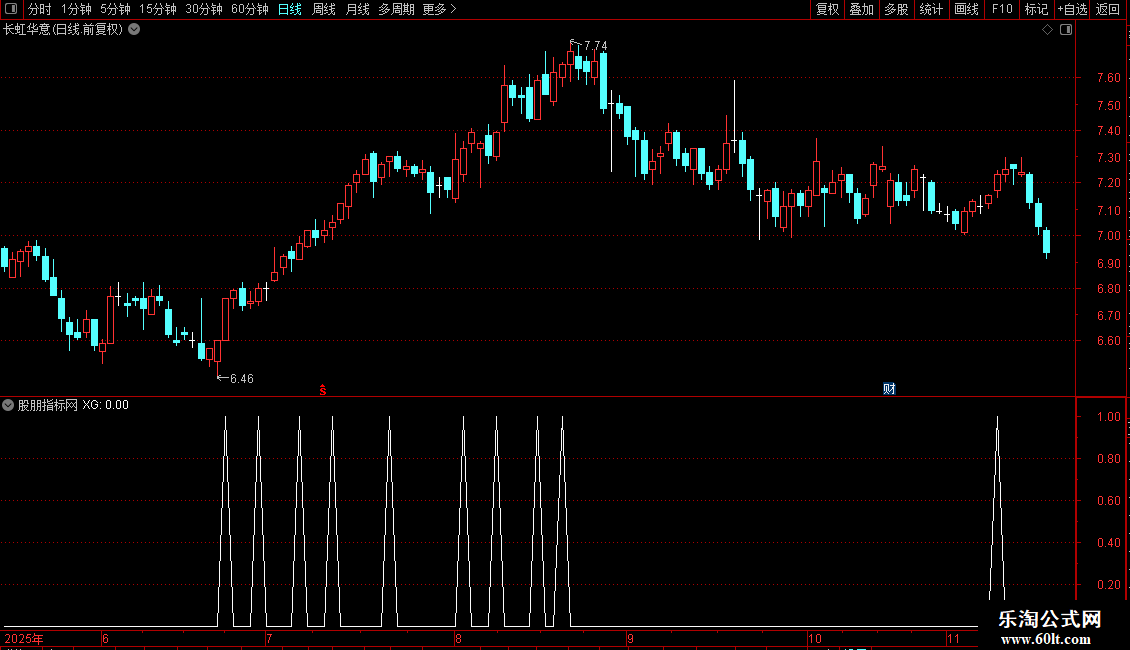Switch to 月线 monthly chart

(x=357, y=9)
